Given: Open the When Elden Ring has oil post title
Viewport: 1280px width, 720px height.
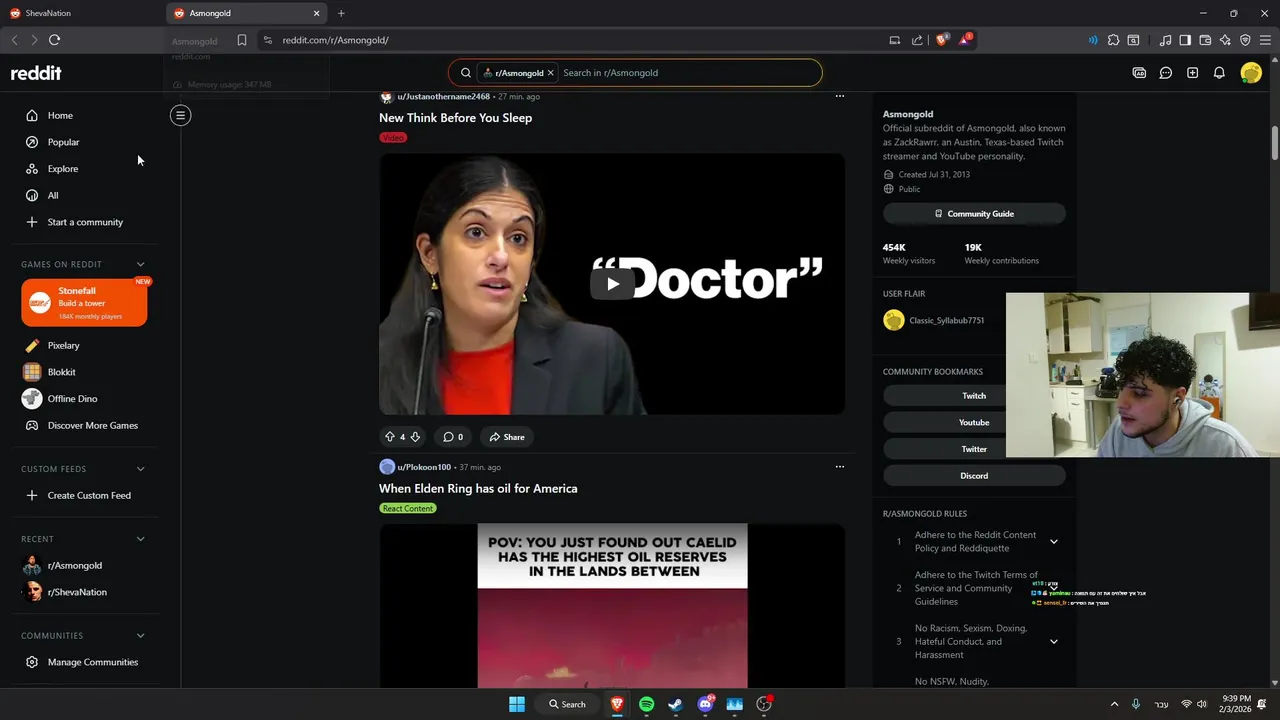Looking at the screenshot, I should pyautogui.click(x=478, y=489).
